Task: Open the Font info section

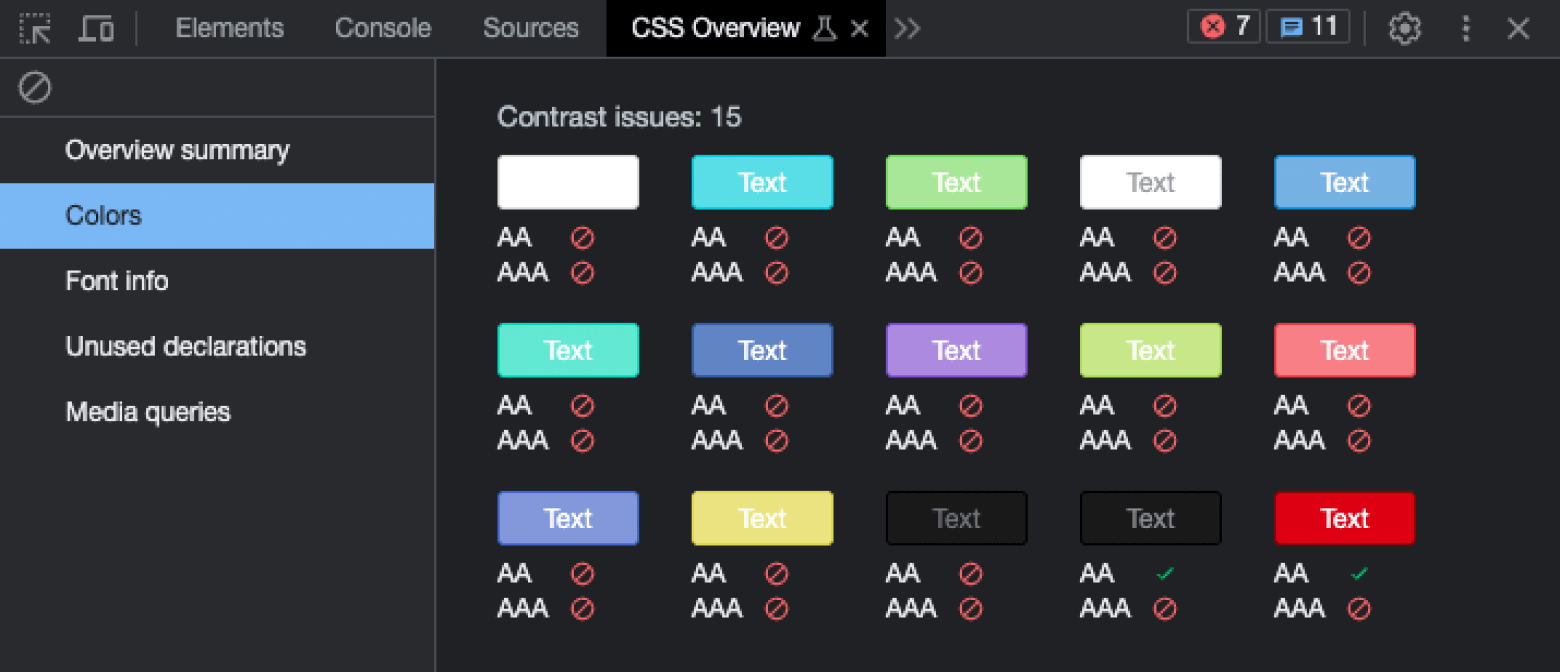Action: pyautogui.click(x=117, y=281)
